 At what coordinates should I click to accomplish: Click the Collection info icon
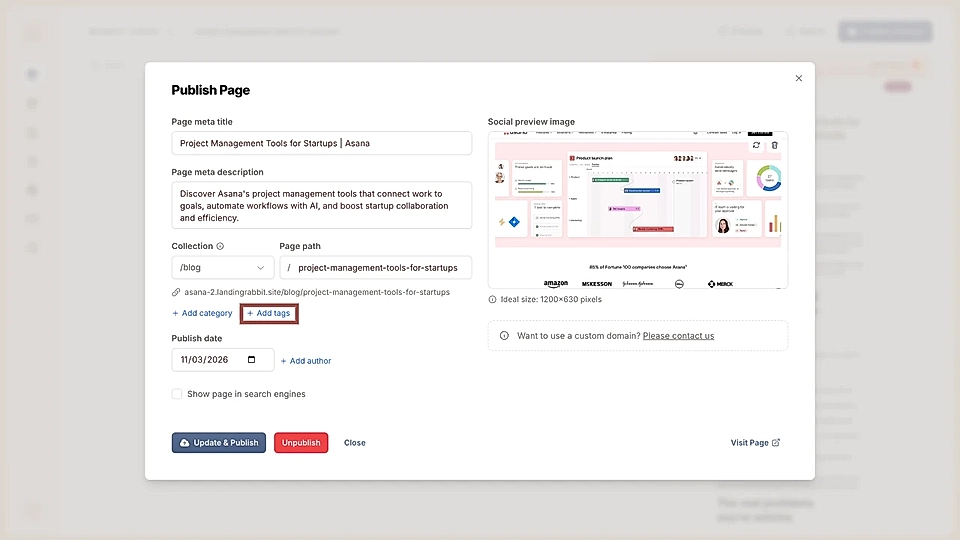point(220,246)
